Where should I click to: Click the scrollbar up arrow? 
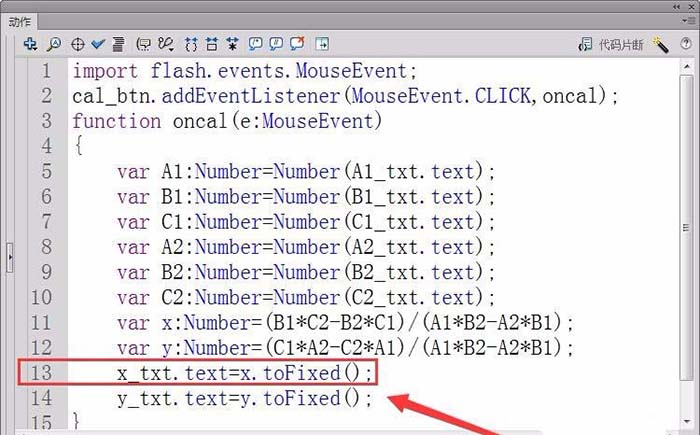[x=687, y=67]
